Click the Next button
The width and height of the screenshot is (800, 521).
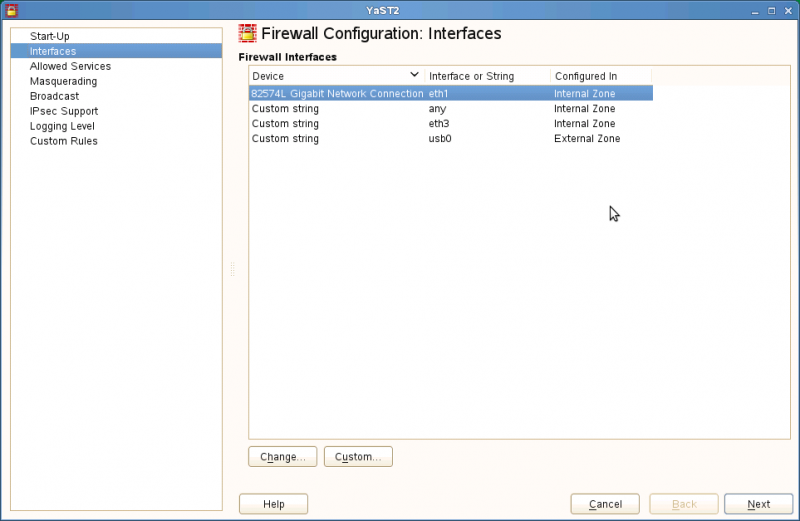(x=759, y=504)
